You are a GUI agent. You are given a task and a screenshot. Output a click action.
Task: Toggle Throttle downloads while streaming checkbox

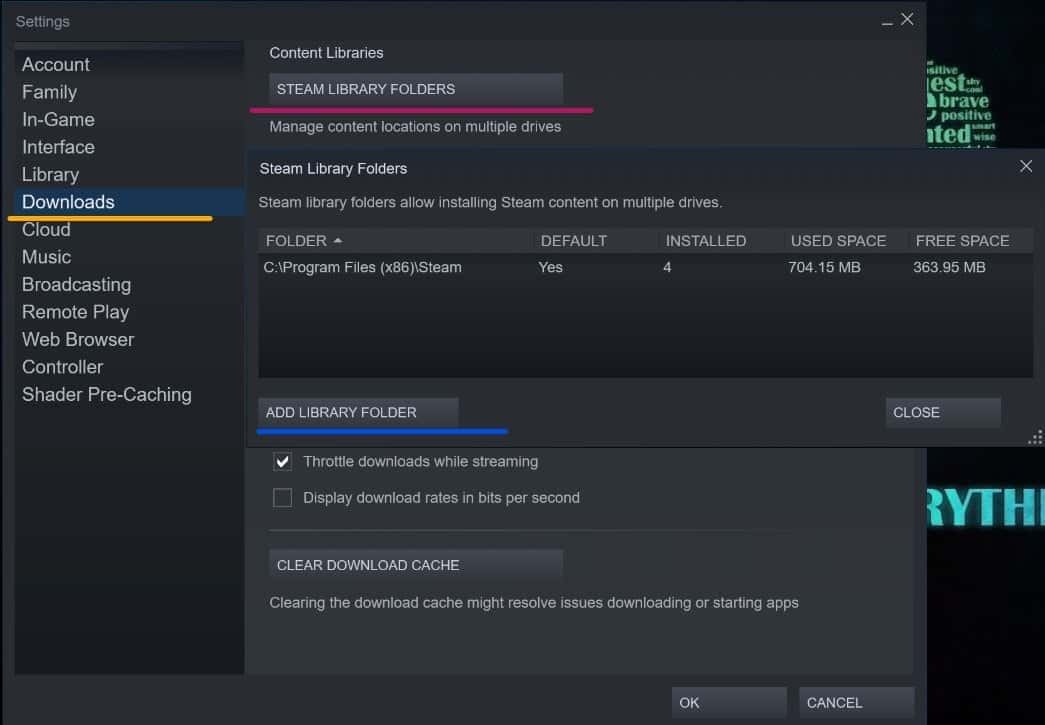coord(283,462)
